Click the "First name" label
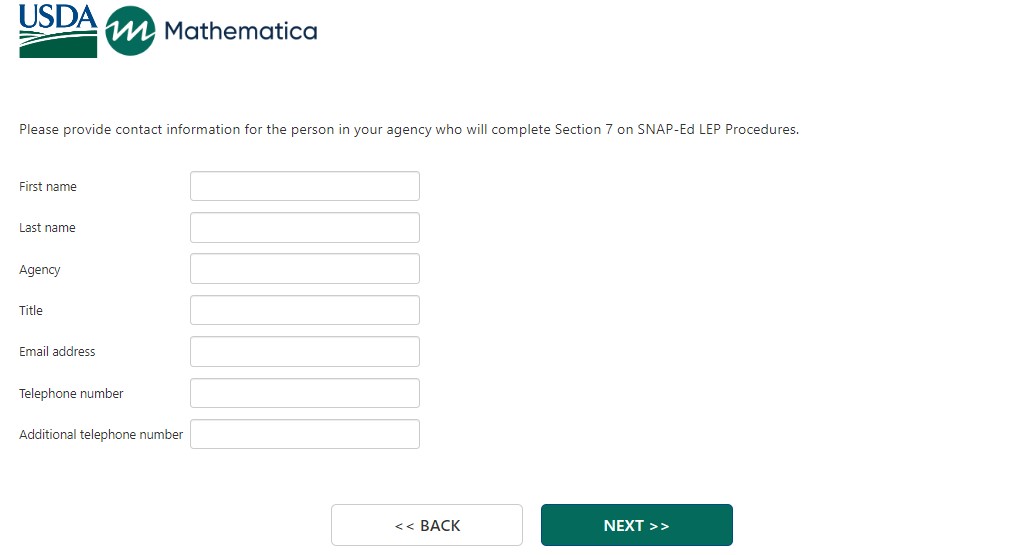Viewport: 1025px width, 555px height. (48, 187)
